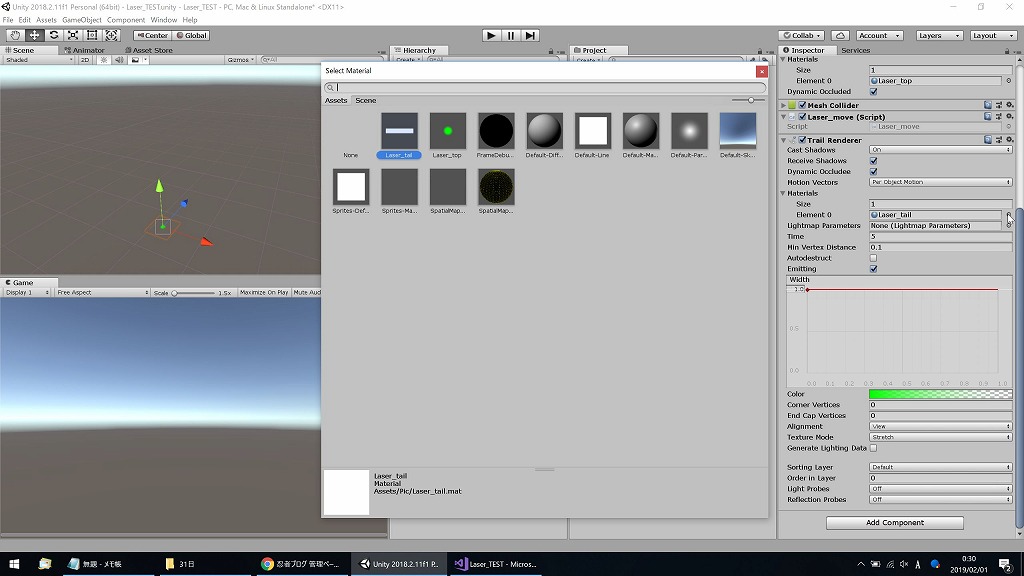Select the Laser_top material thumbnail
This screenshot has height=576, width=1024.
447,131
